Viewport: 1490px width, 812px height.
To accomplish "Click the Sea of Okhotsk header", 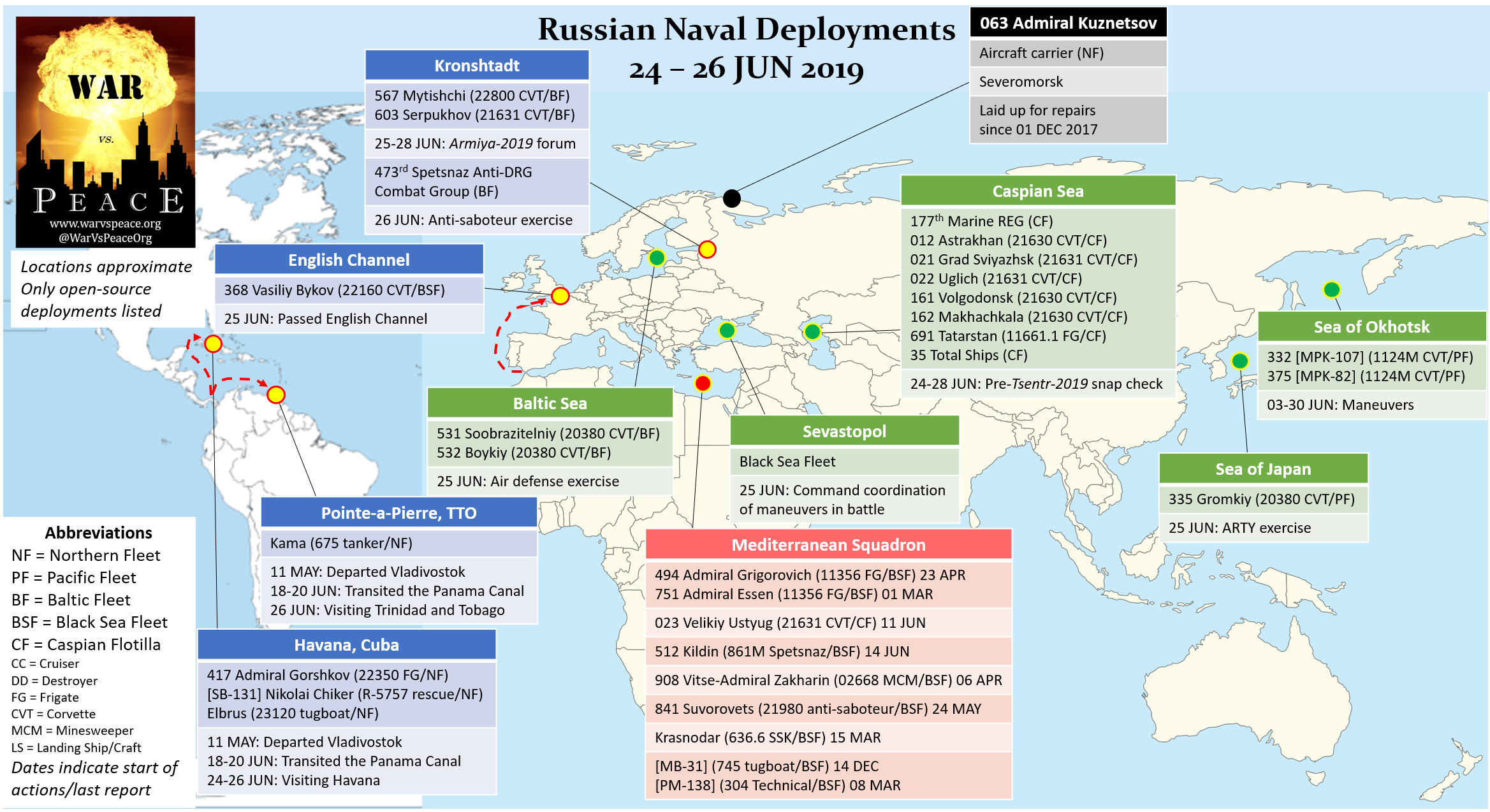I will [x=1371, y=327].
